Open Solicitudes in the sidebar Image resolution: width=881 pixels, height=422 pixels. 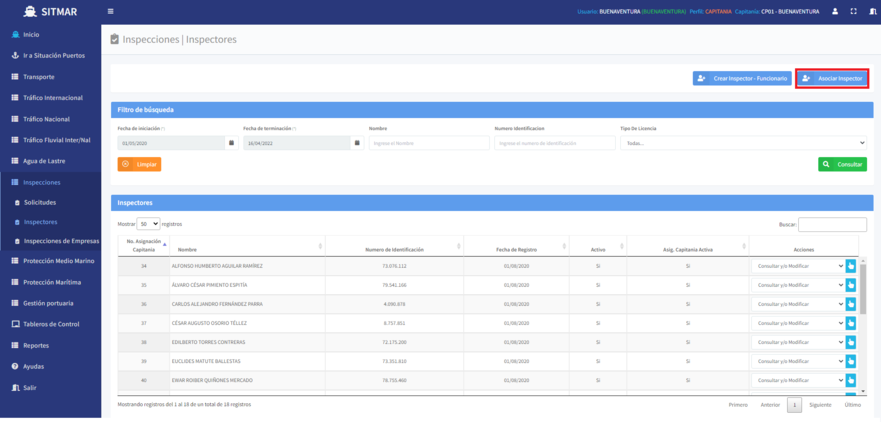40,202
